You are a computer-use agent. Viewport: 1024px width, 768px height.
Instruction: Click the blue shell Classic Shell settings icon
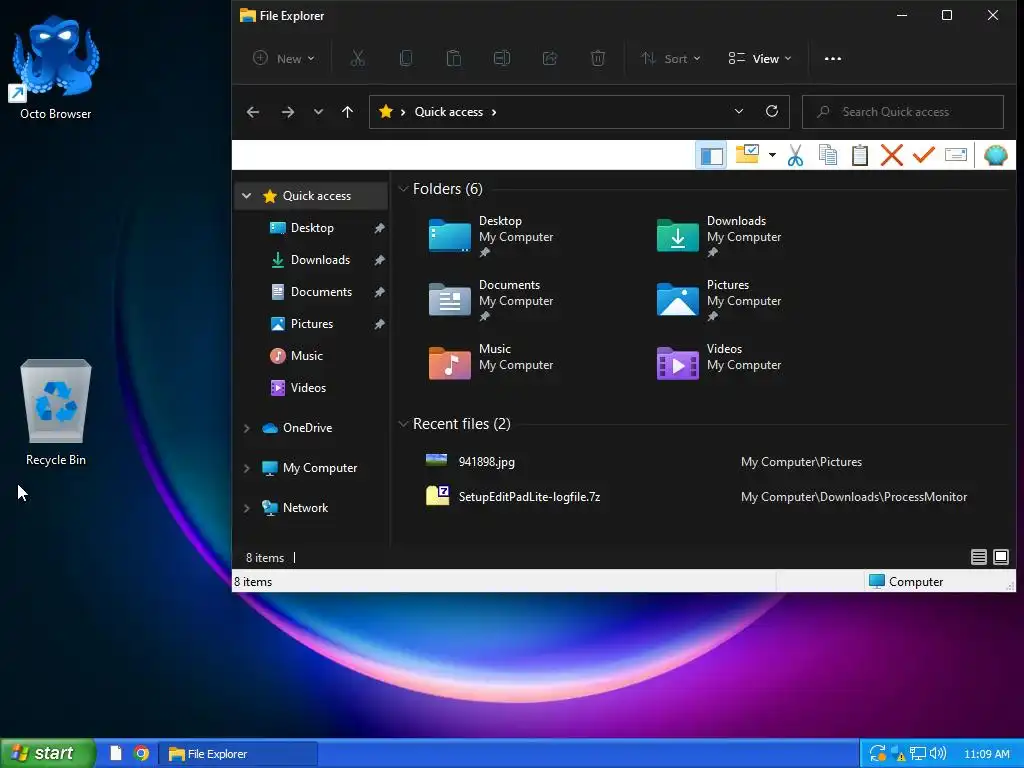coord(995,155)
